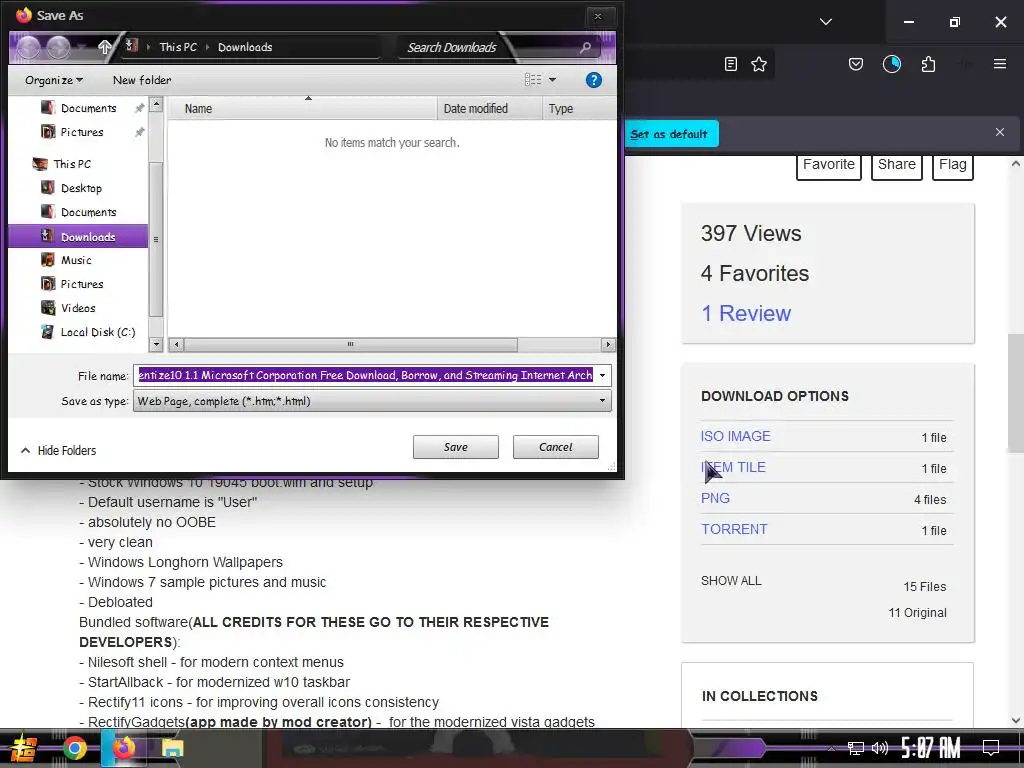
Task: Open view options dropdown arrow beside view icon
Action: pos(552,80)
